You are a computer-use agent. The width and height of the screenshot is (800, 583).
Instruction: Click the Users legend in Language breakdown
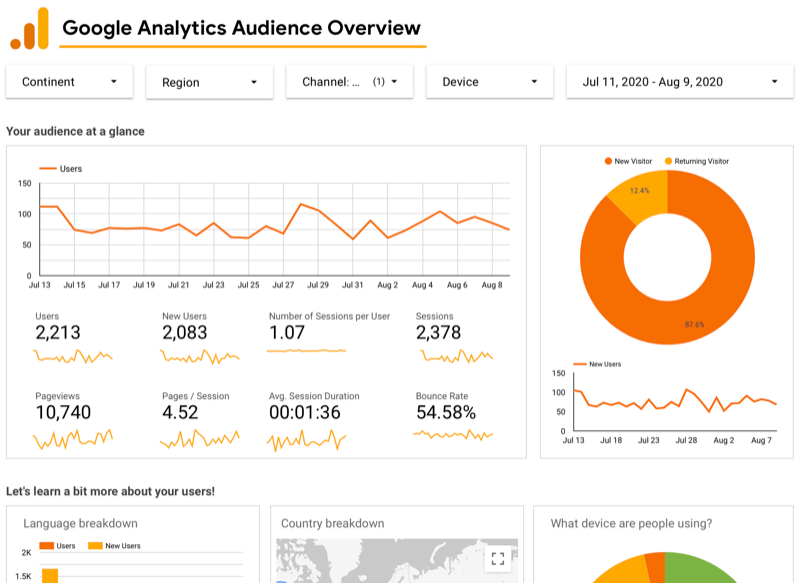pyautogui.click(x=57, y=546)
